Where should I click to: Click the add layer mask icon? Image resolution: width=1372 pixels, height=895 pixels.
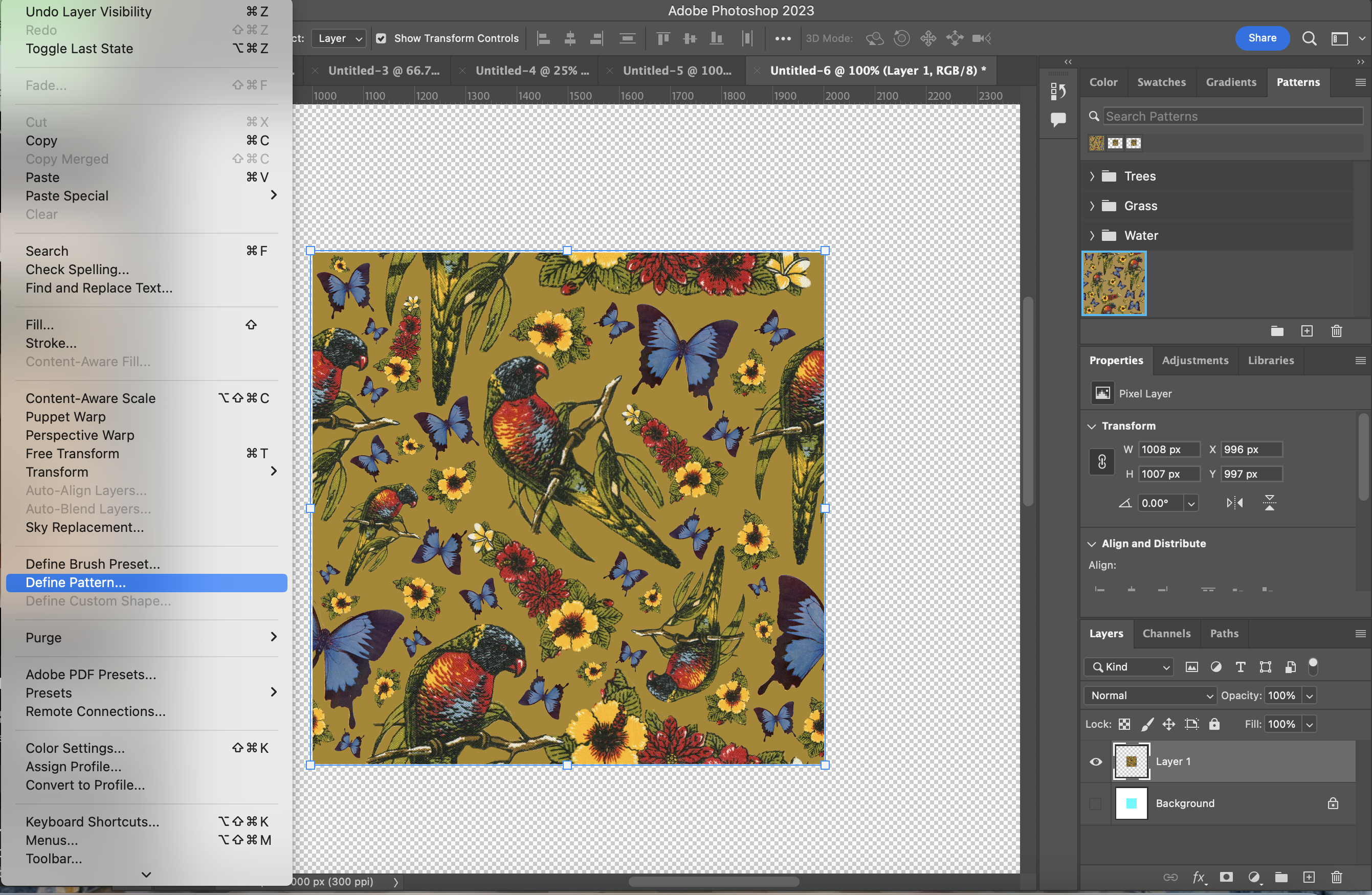coord(1226,877)
